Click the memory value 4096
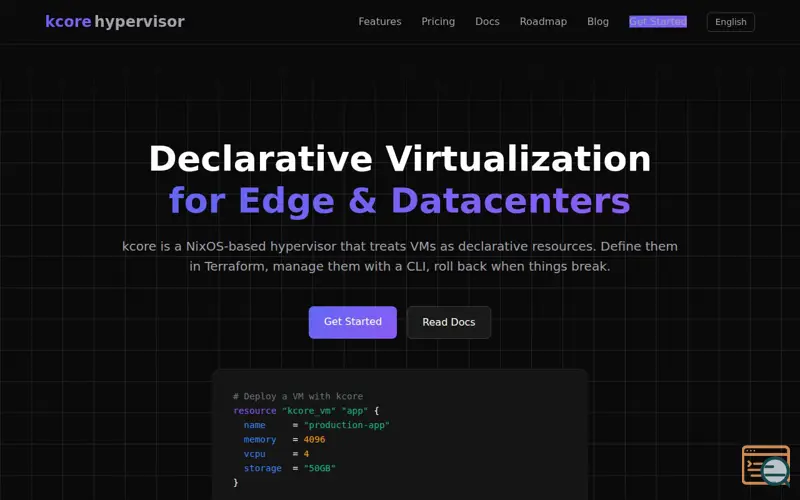The width and height of the screenshot is (800, 500). coord(314,439)
